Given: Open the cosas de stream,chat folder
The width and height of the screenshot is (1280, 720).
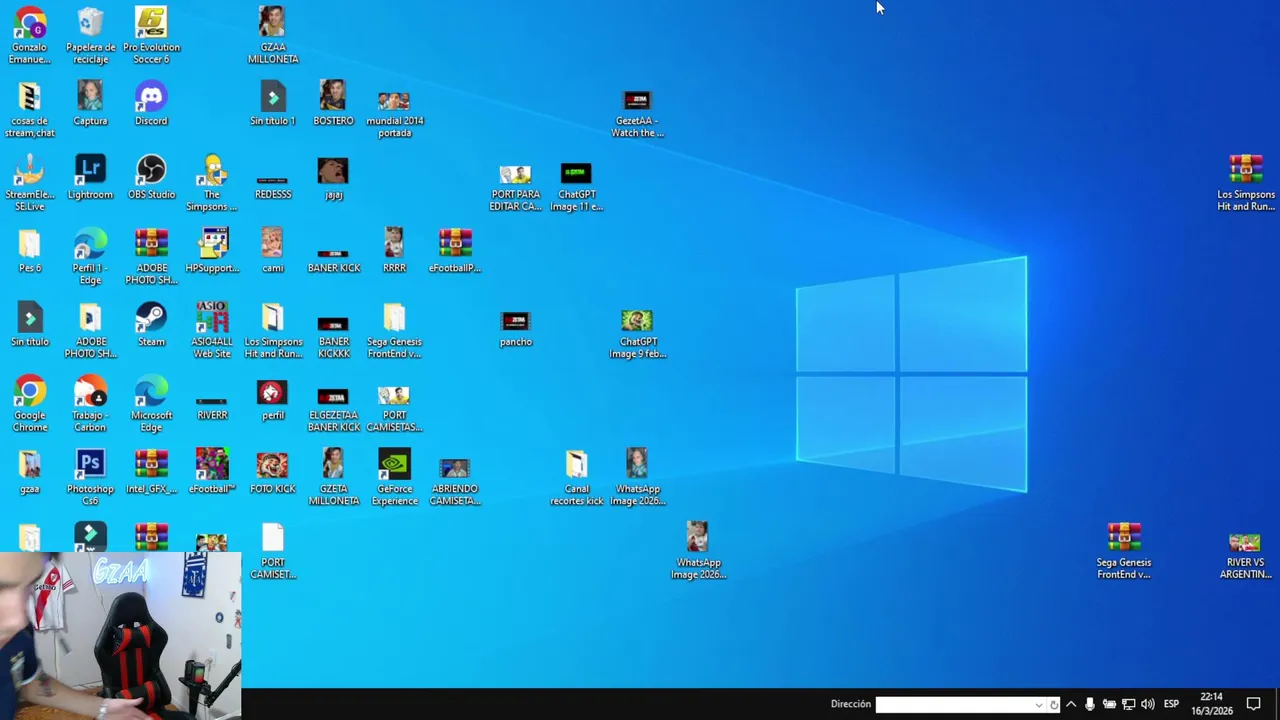Looking at the screenshot, I should pyautogui.click(x=30, y=109).
